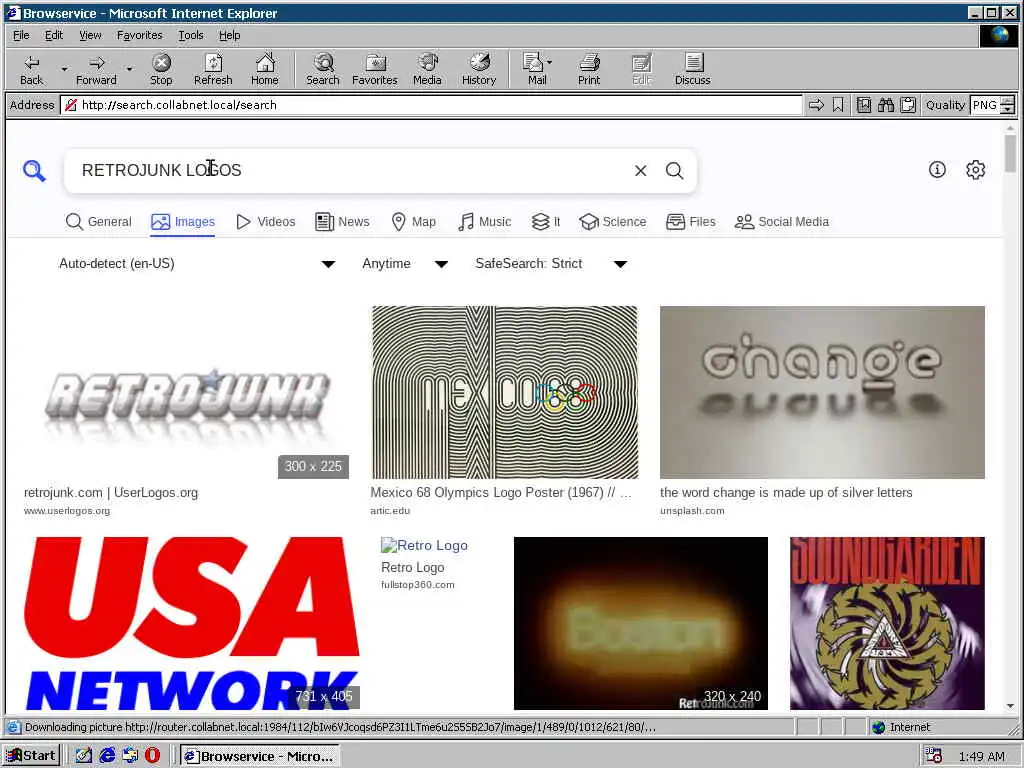Click the address bar URL field
1024x768 pixels.
(431, 105)
